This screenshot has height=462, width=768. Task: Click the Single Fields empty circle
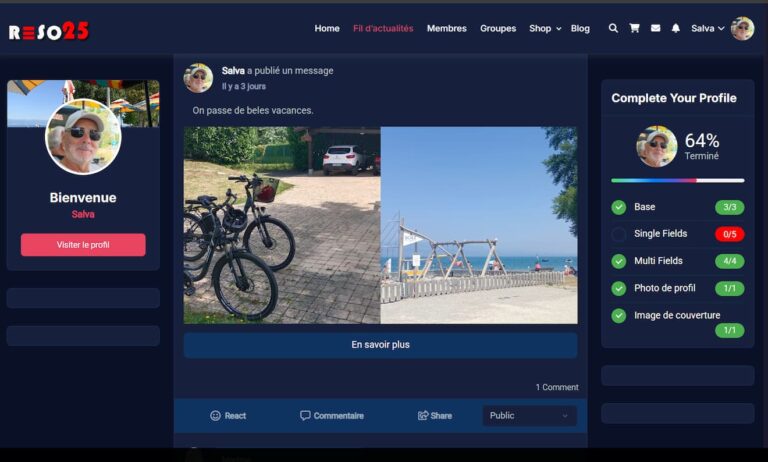[619, 234]
